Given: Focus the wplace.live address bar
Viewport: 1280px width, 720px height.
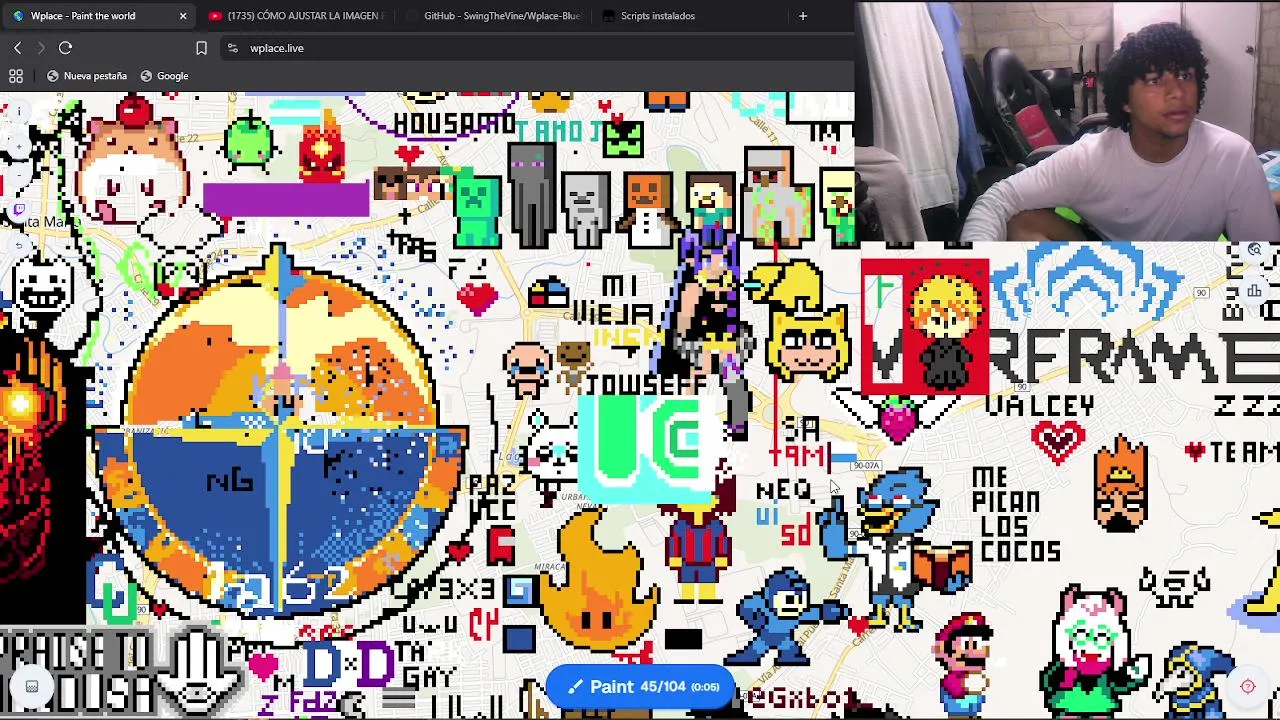Looking at the screenshot, I should click(x=535, y=48).
